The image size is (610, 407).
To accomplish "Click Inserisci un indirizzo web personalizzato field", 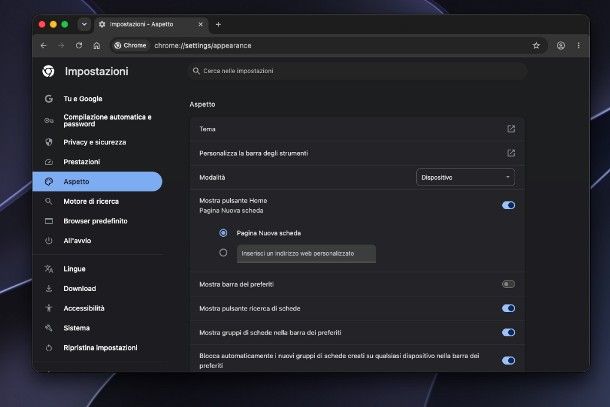I will [306, 254].
